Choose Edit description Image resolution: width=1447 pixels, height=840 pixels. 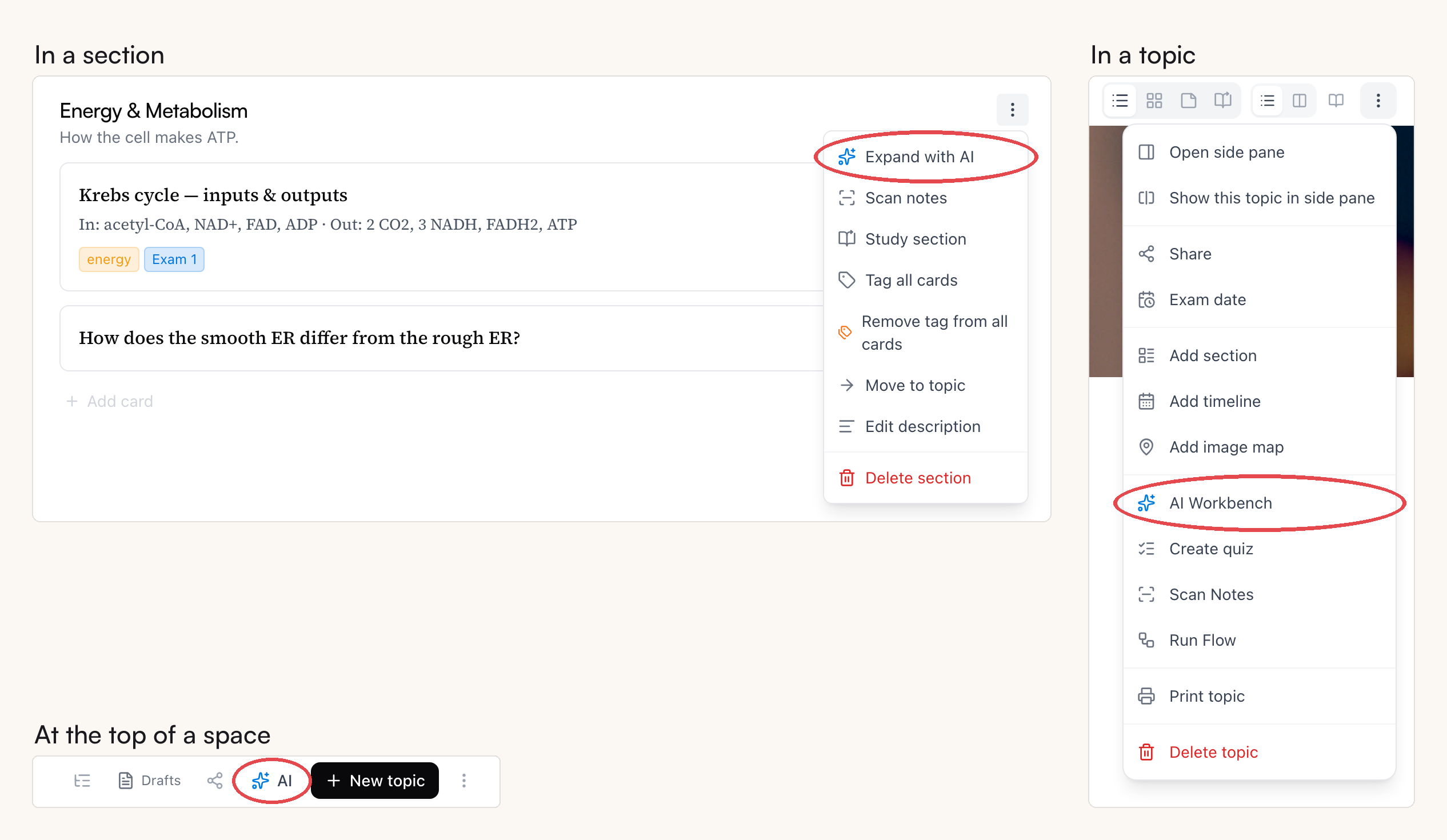point(926,427)
